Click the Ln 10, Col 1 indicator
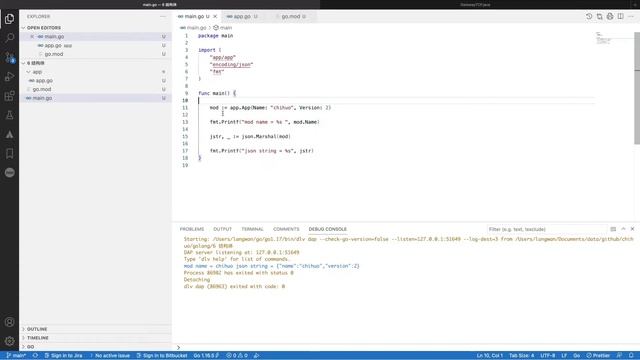This screenshot has width=640, height=360. (x=490, y=356)
